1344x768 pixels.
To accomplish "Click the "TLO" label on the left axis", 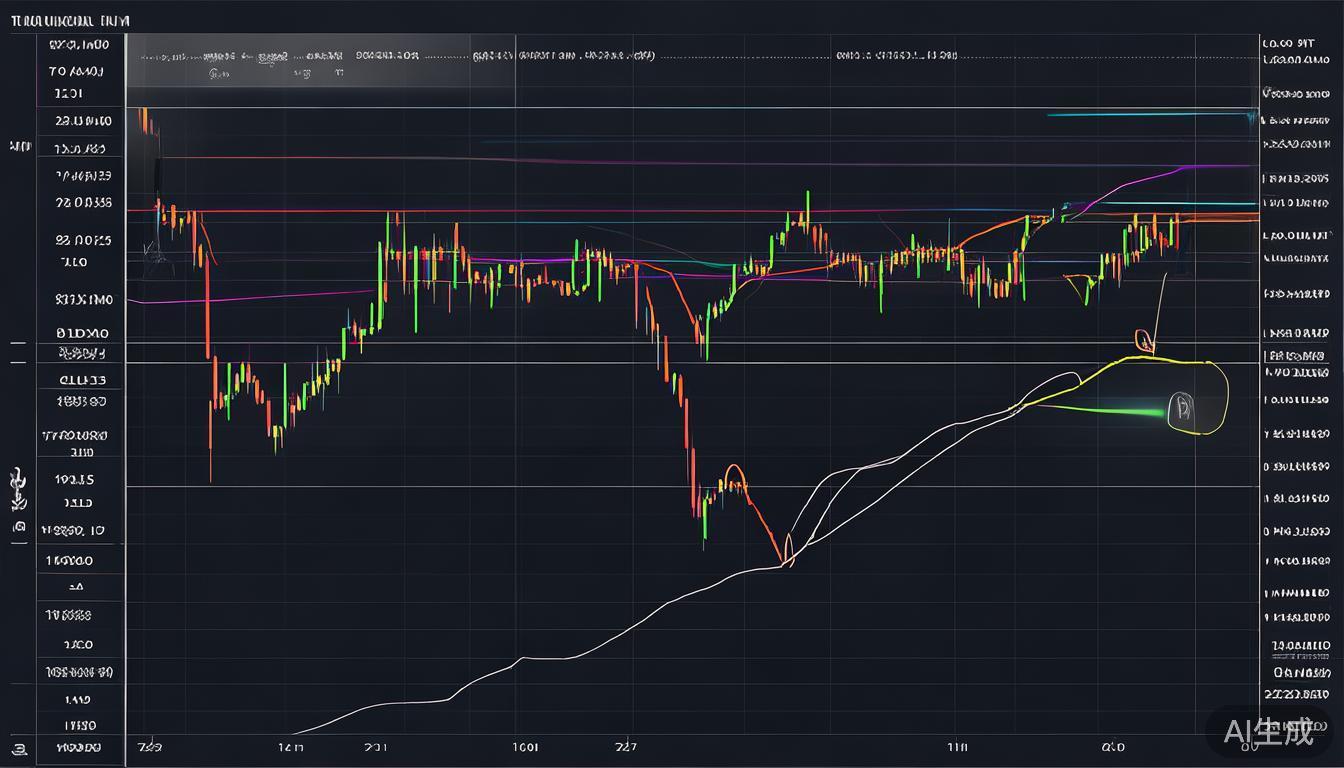I will (74, 262).
